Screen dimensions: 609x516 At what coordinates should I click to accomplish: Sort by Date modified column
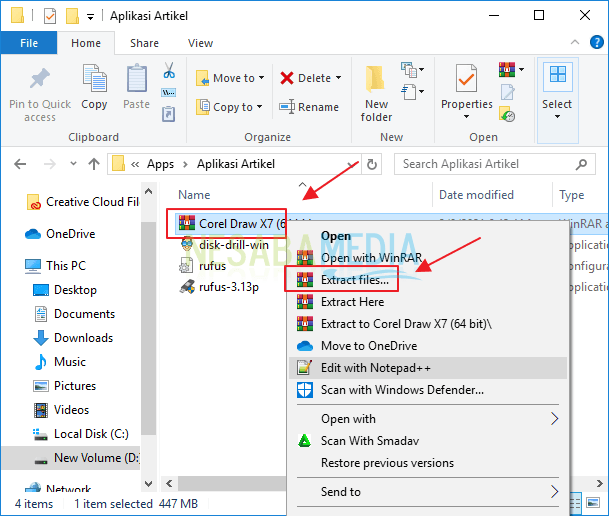[x=476, y=195]
